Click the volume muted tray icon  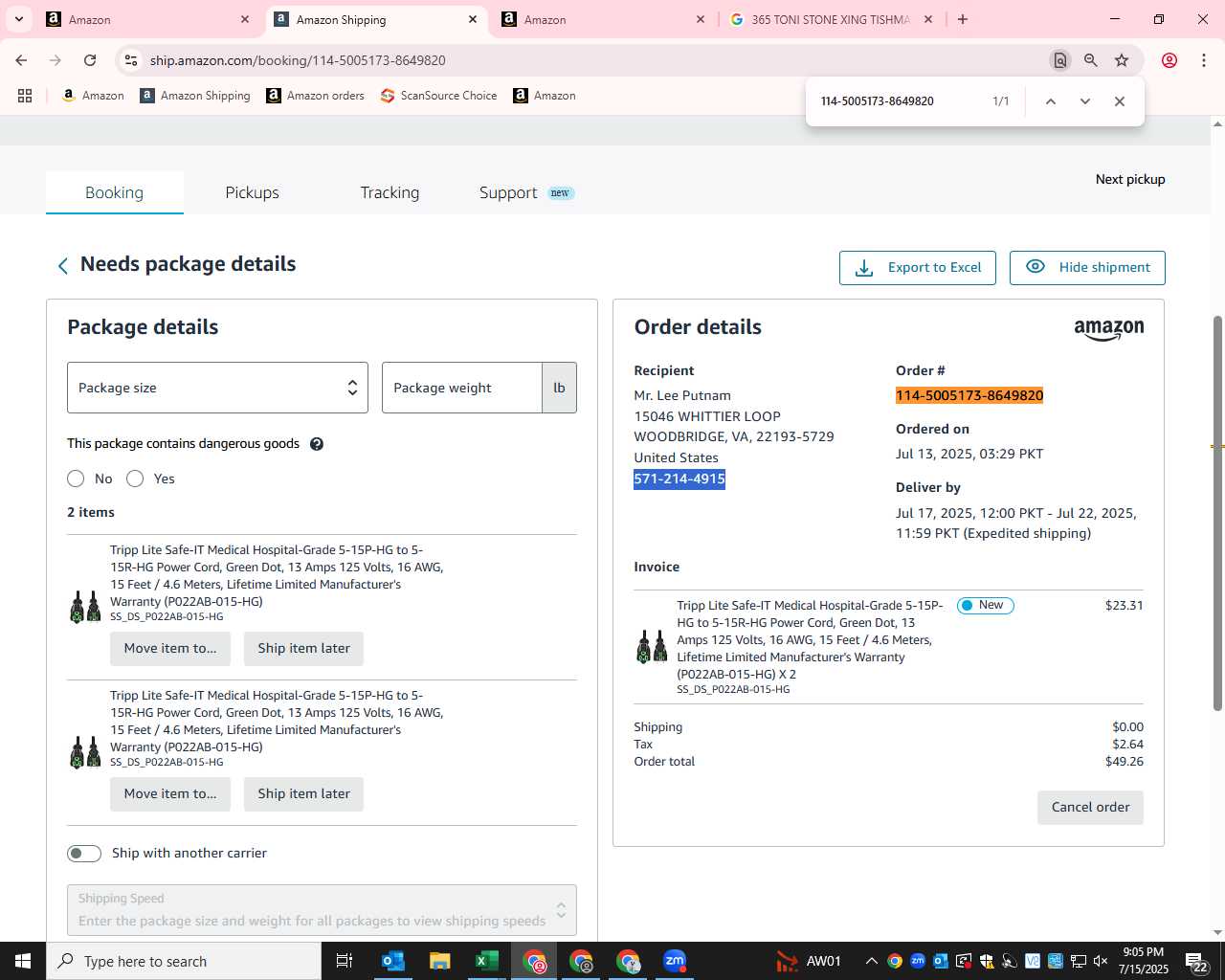1101,961
